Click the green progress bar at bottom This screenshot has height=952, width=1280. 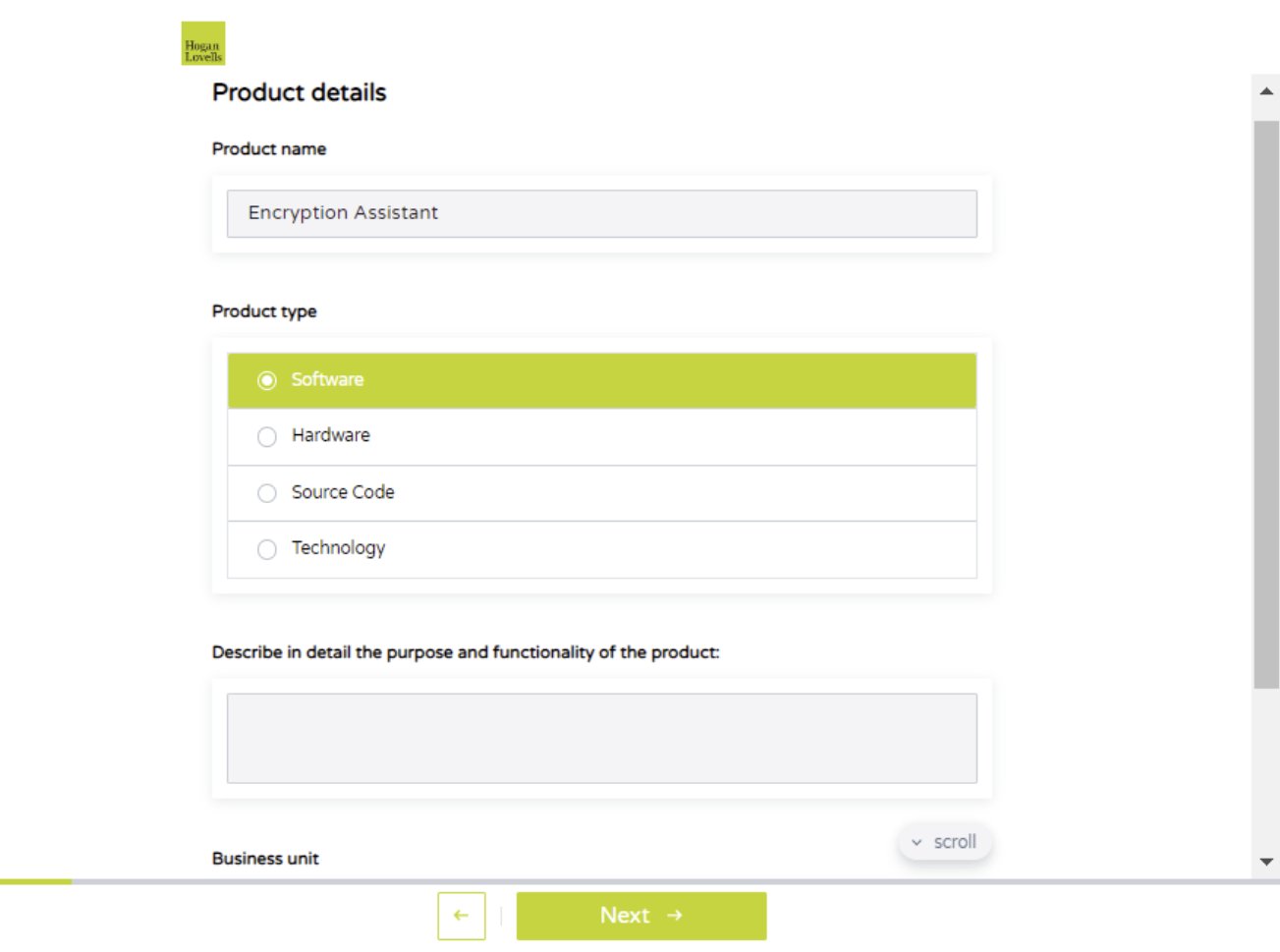[35, 881]
